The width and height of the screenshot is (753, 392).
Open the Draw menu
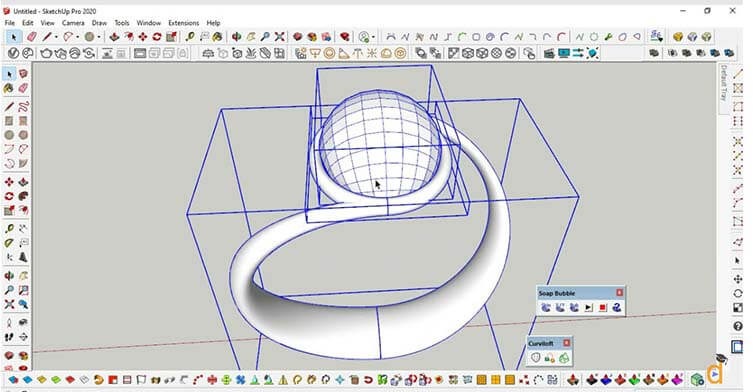pyautogui.click(x=99, y=23)
